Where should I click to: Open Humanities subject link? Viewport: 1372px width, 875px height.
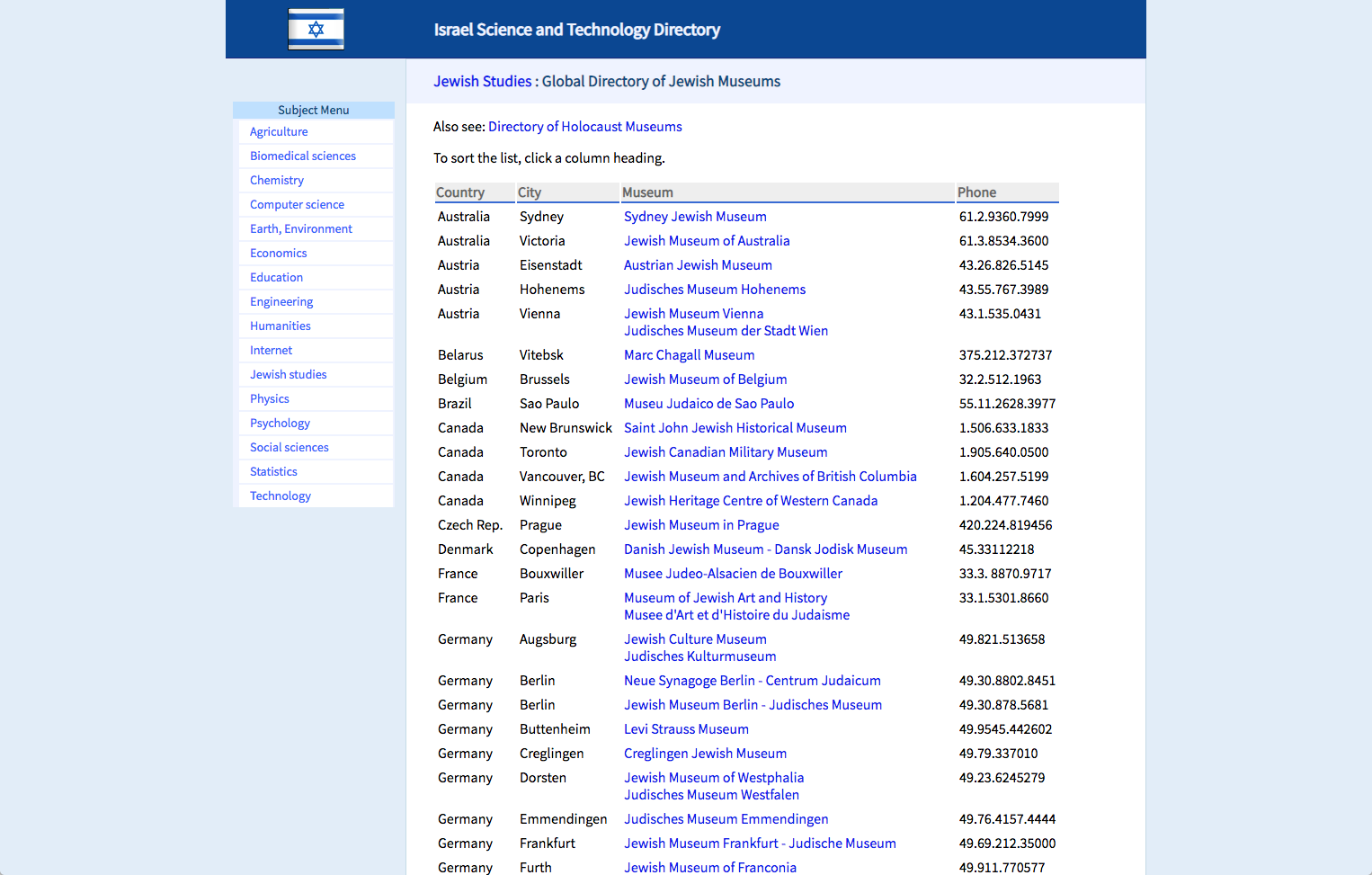[x=281, y=326]
